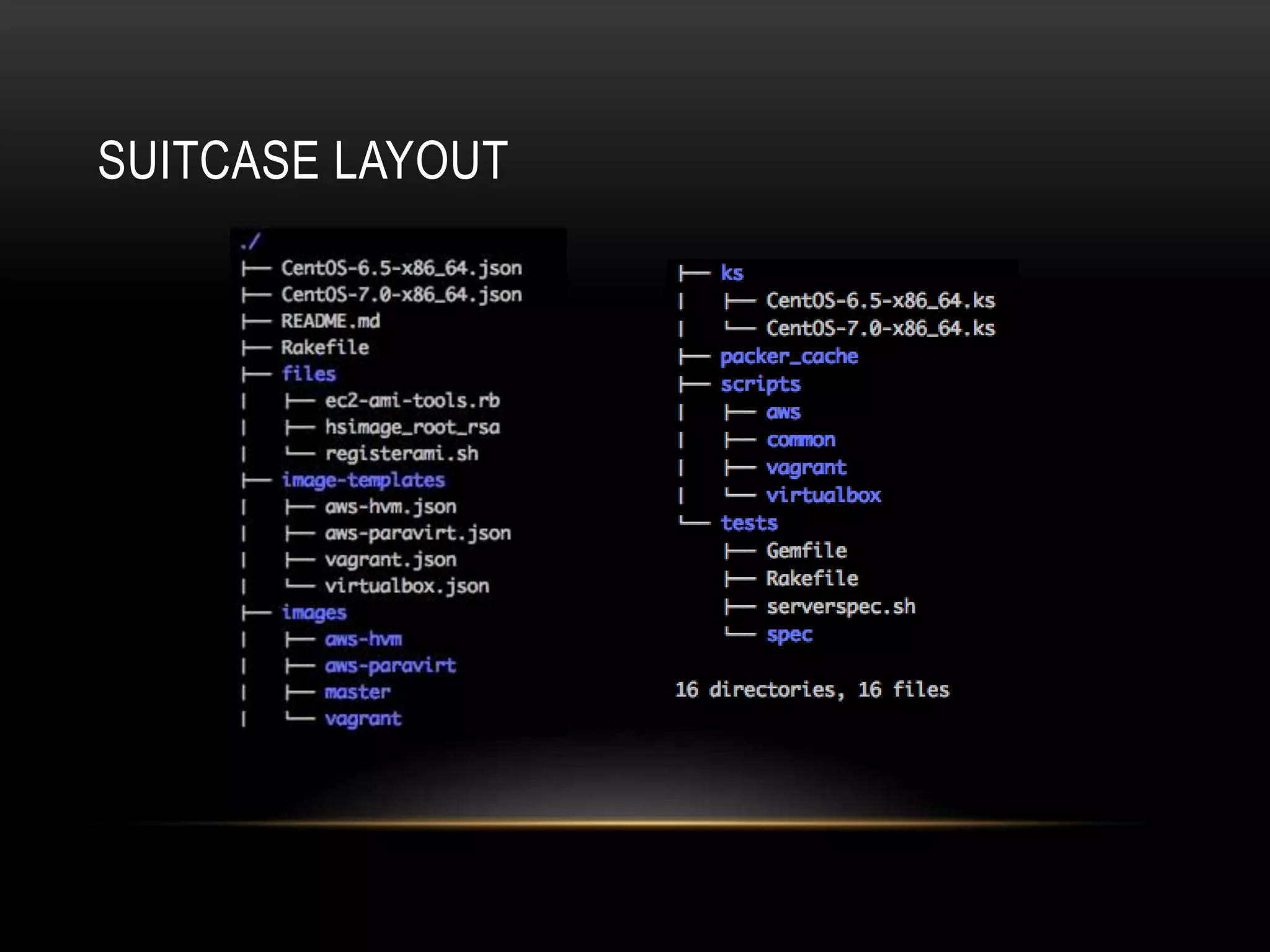Select CentOS-7.0-x86_64.ks kickstart file
The image size is (1270, 952).
881,328
